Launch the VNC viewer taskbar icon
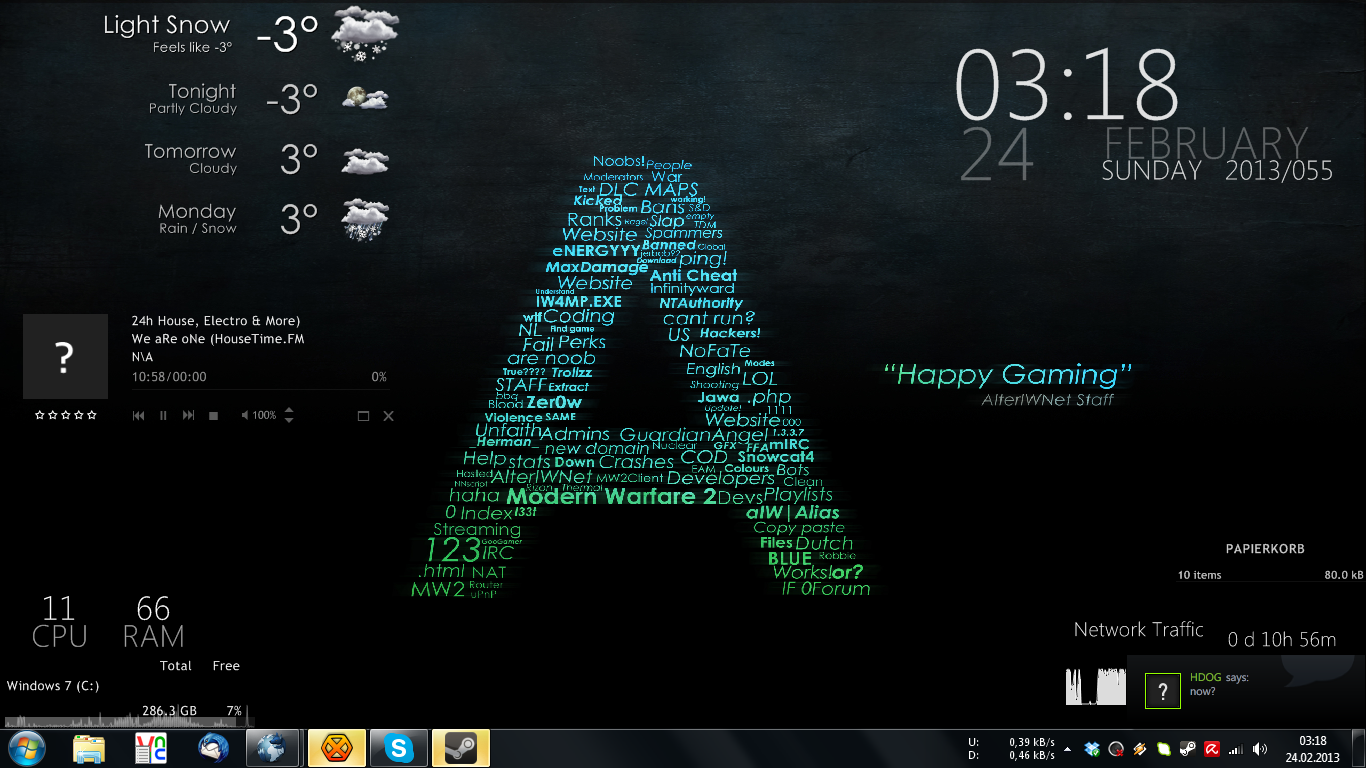The height and width of the screenshot is (768, 1366). (x=151, y=748)
